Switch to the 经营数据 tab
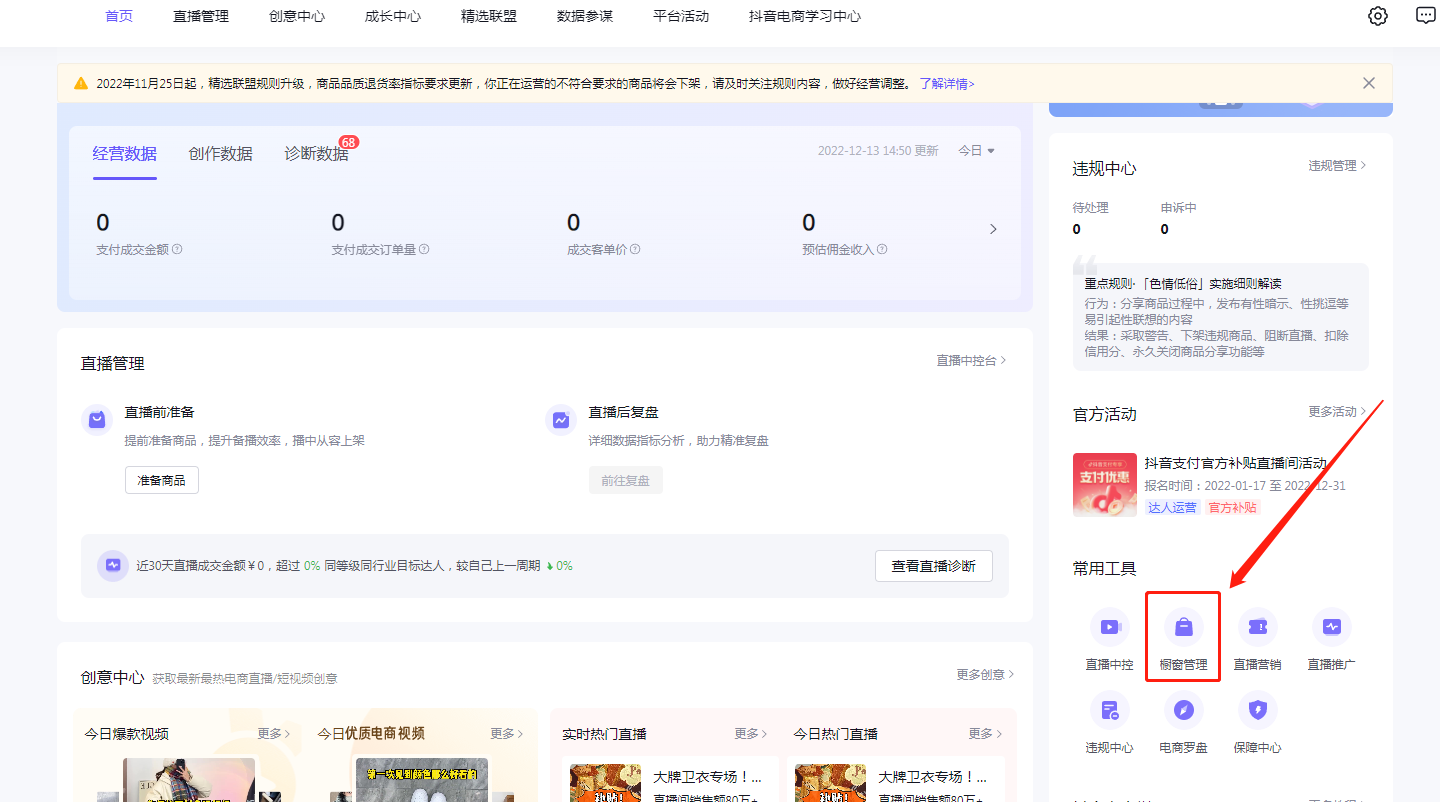This screenshot has width=1440, height=802. pyautogui.click(x=125, y=154)
